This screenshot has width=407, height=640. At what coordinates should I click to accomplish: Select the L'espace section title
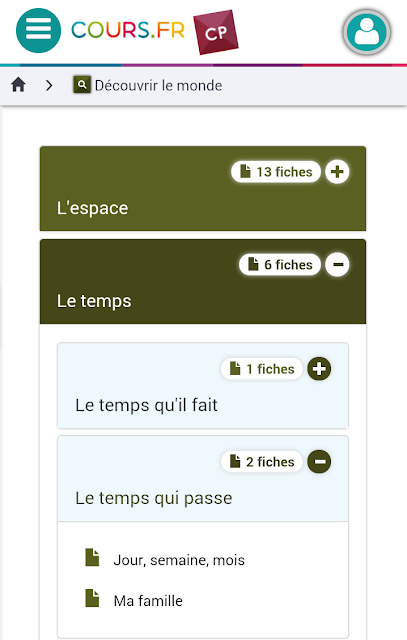[x=92, y=208]
